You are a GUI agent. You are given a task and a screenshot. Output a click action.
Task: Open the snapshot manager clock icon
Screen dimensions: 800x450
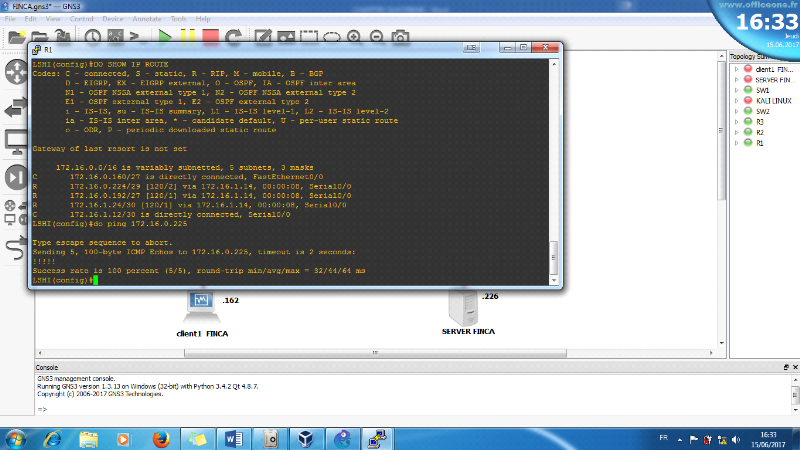(92, 37)
